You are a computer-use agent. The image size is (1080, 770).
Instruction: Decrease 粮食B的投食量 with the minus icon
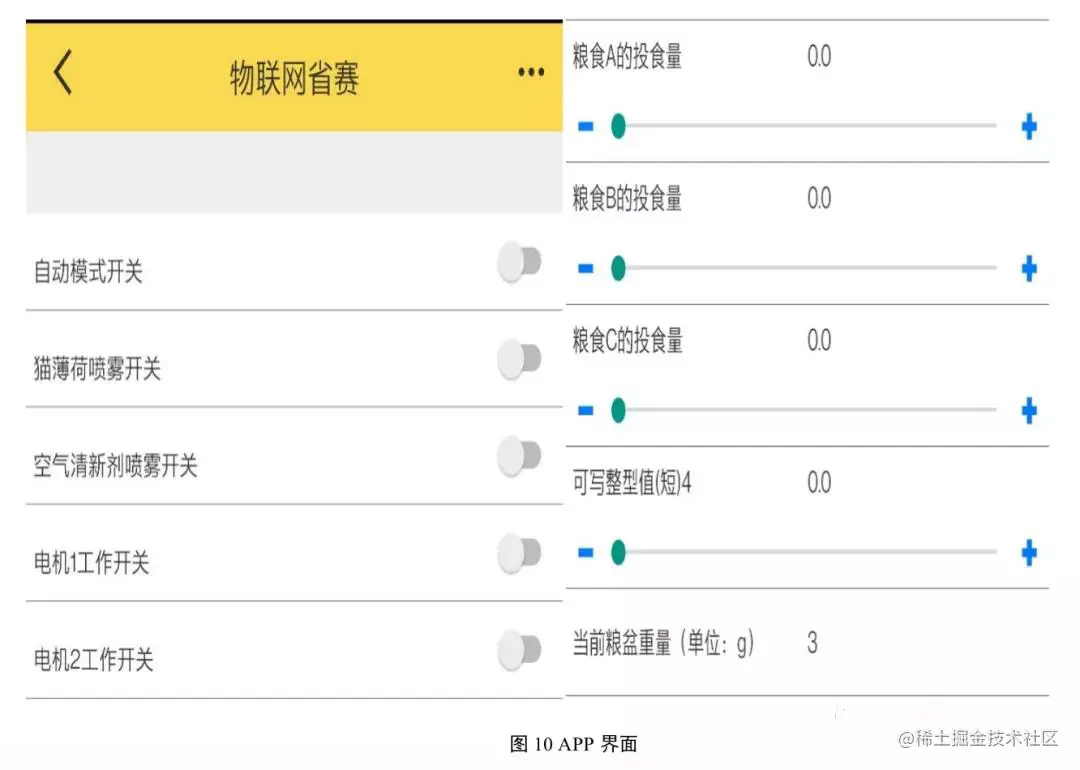(x=585, y=269)
